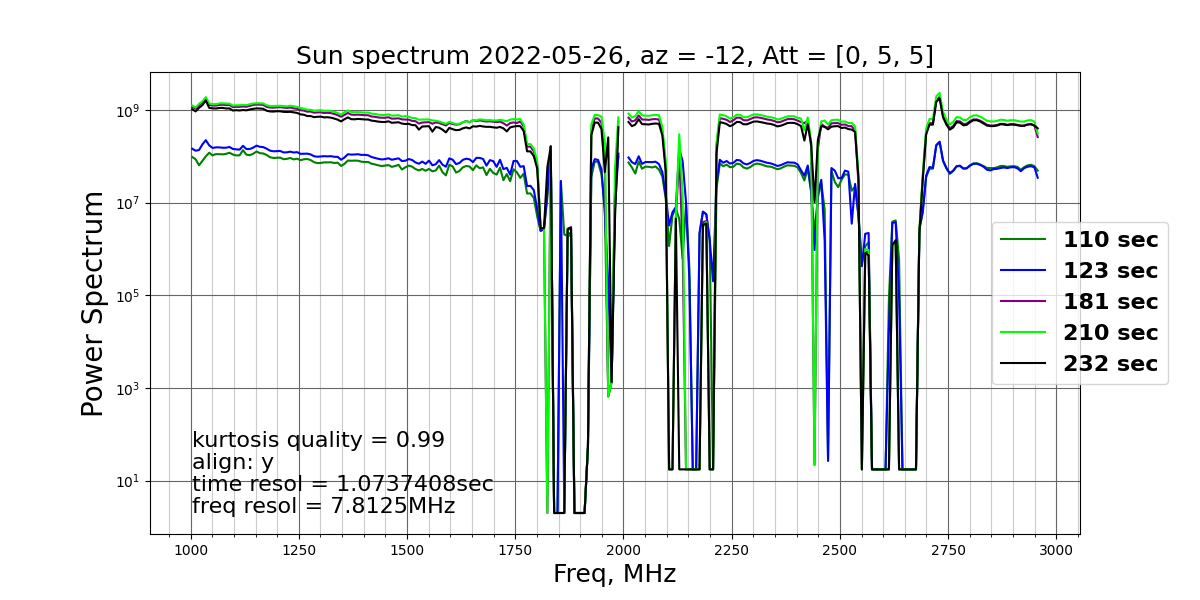Image resolution: width=1200 pixels, height=600 pixels.
Task: Click the 2750 tick on the frequency axis
Action: [948, 550]
